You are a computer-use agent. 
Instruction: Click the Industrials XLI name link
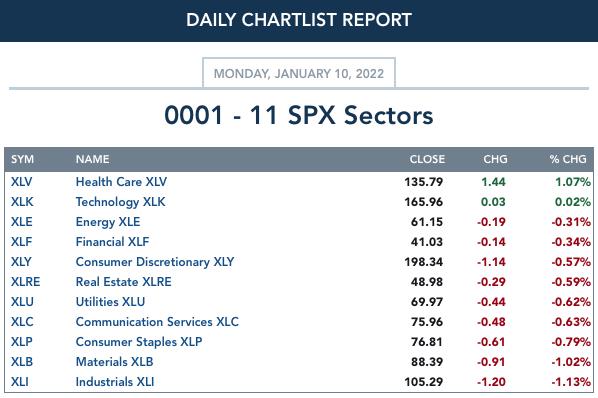tap(115, 382)
